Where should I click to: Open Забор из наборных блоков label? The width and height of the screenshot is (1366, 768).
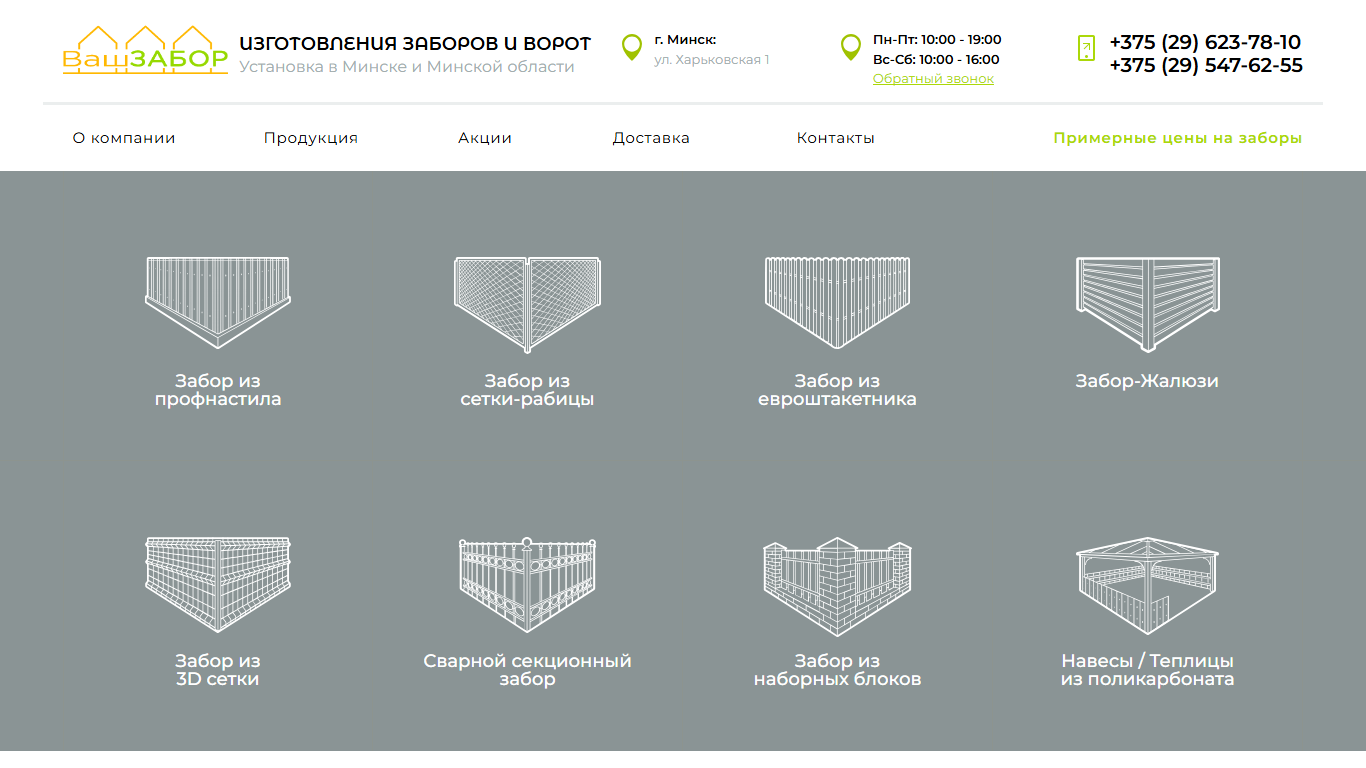[x=837, y=670]
